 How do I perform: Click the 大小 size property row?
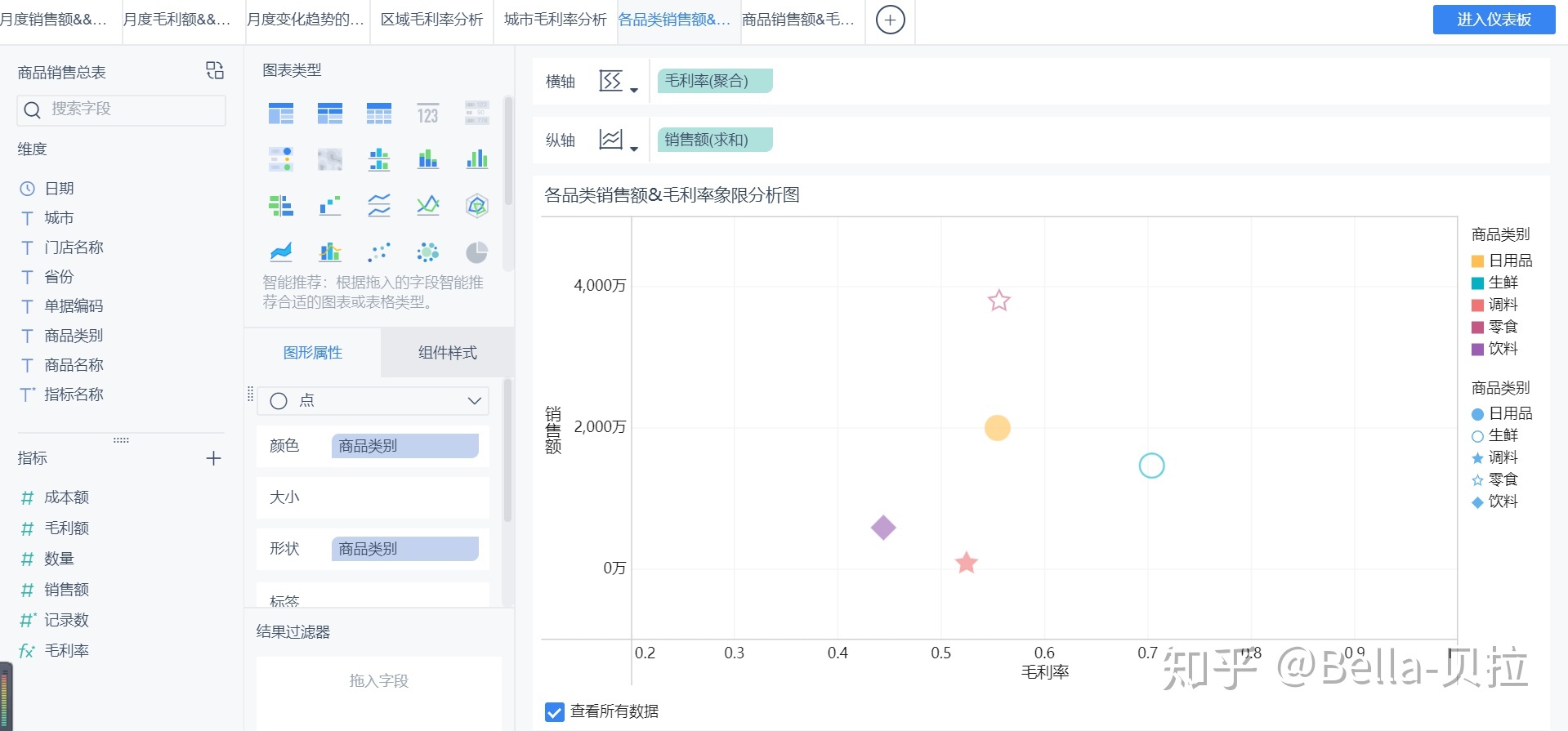click(x=373, y=497)
